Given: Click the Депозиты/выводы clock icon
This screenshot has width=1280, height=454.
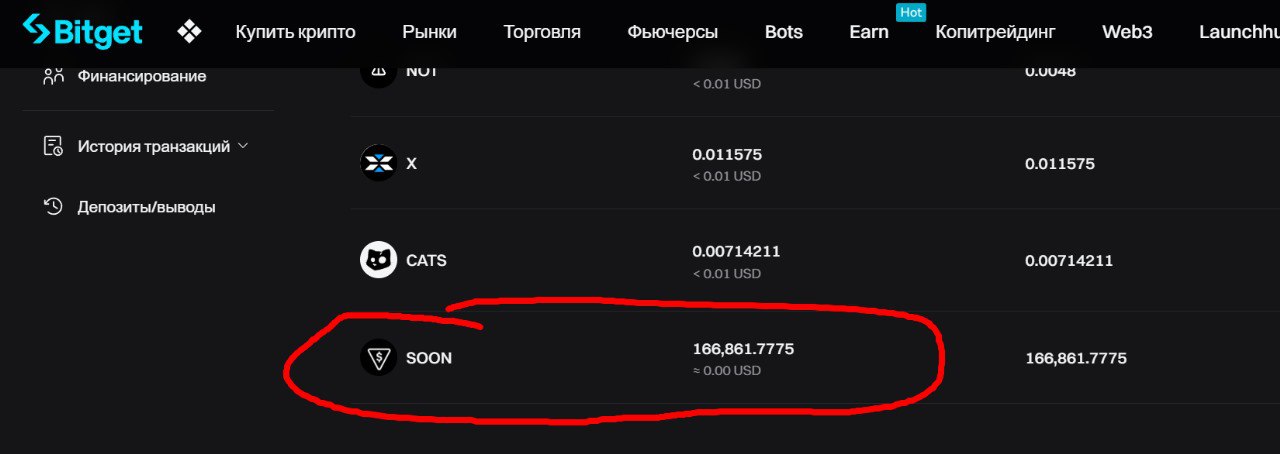Looking at the screenshot, I should pyautogui.click(x=54, y=207).
